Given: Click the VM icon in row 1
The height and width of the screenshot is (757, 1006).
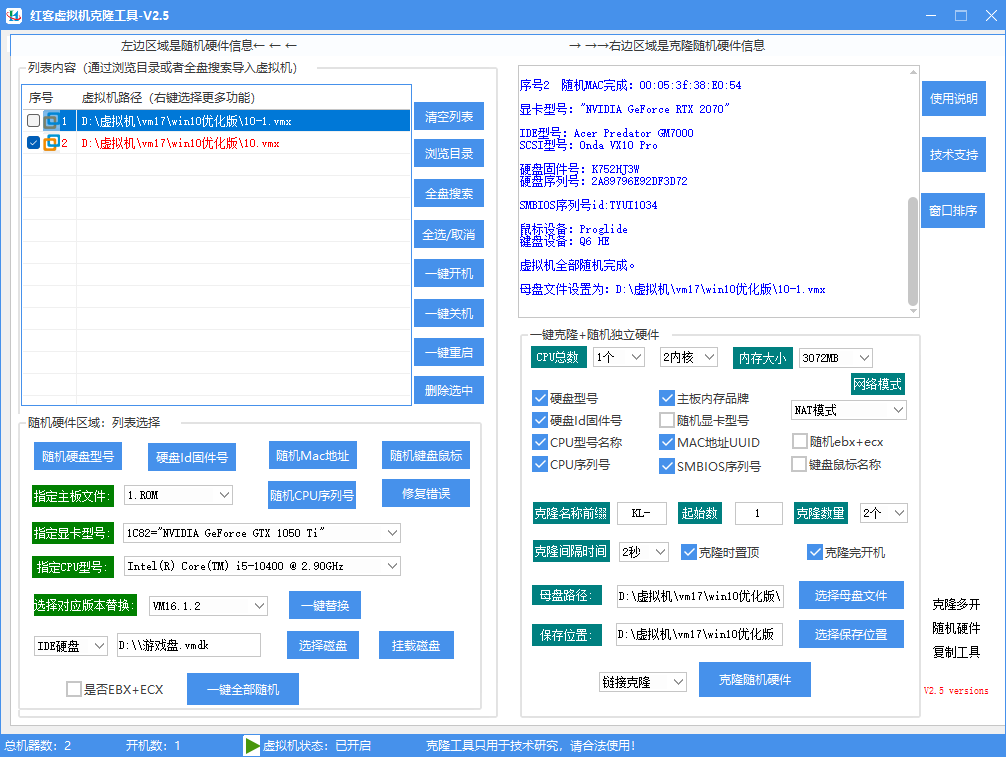Looking at the screenshot, I should (52, 121).
